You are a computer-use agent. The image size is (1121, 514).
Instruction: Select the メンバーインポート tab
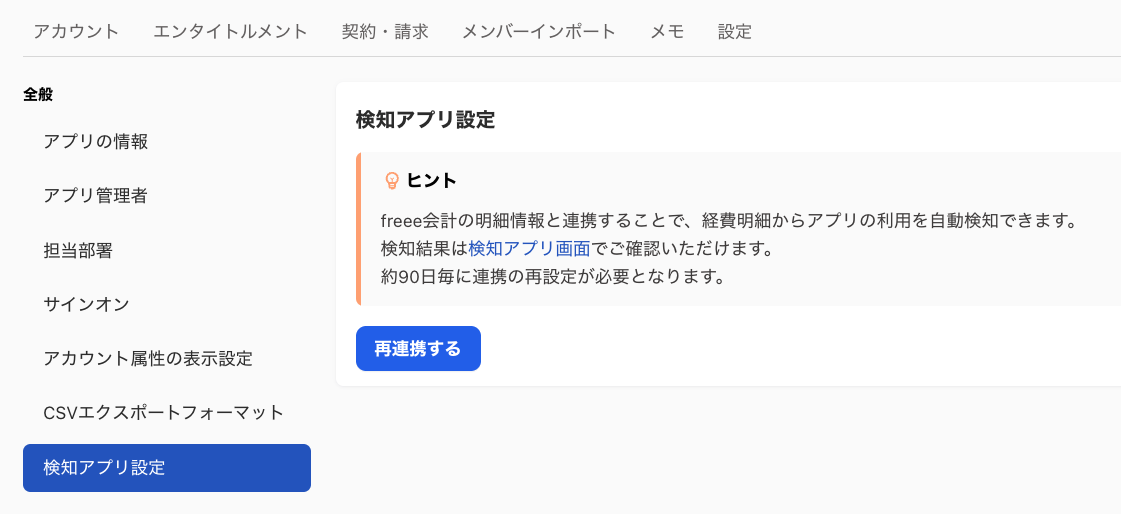point(539,31)
